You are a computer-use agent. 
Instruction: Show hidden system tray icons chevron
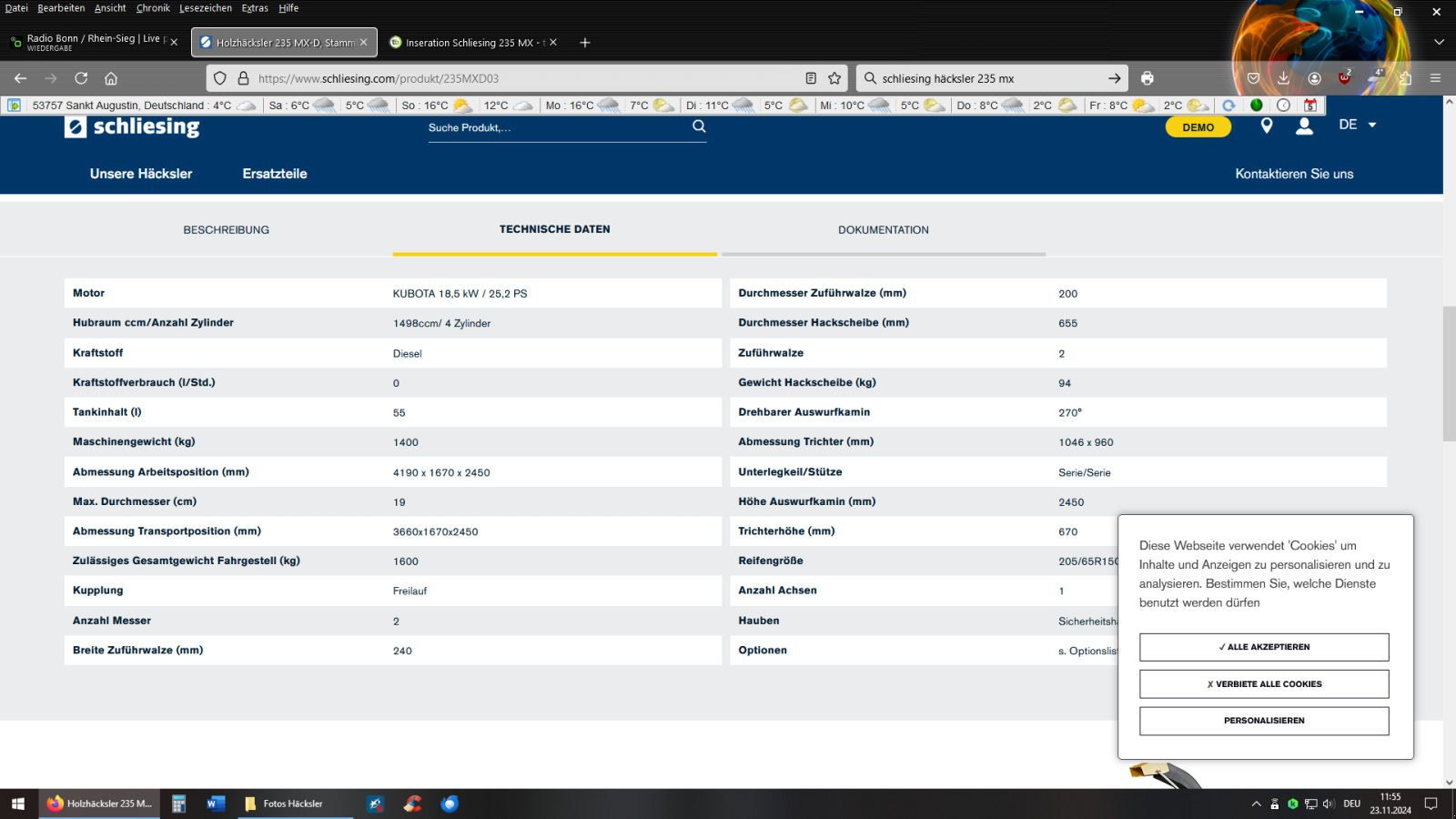pos(1256,804)
